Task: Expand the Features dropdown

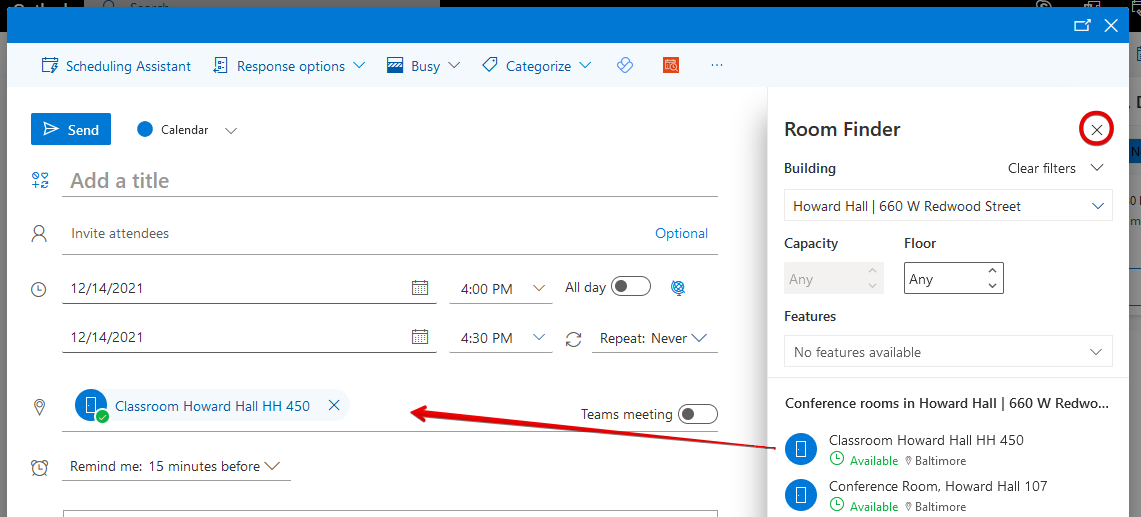Action: [x=948, y=352]
